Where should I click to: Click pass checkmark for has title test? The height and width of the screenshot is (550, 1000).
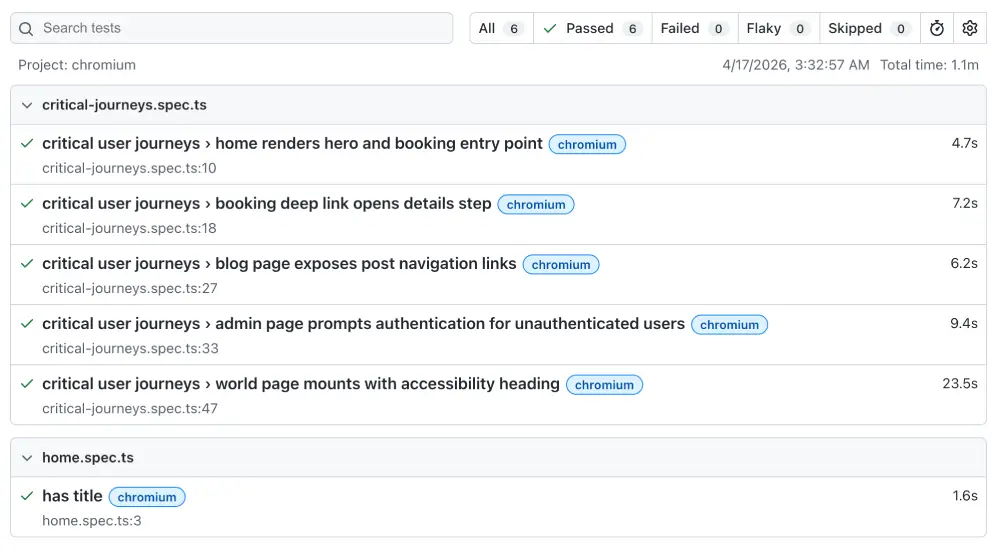(27, 496)
